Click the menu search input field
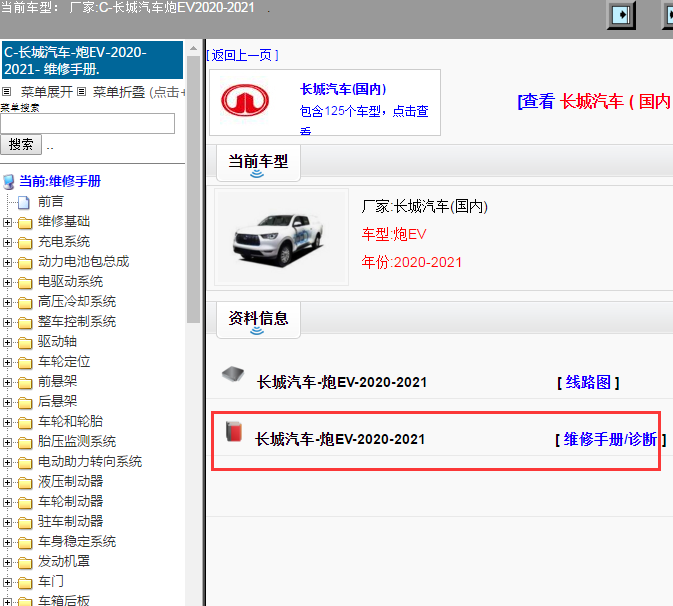The width and height of the screenshot is (673, 606). (88, 124)
